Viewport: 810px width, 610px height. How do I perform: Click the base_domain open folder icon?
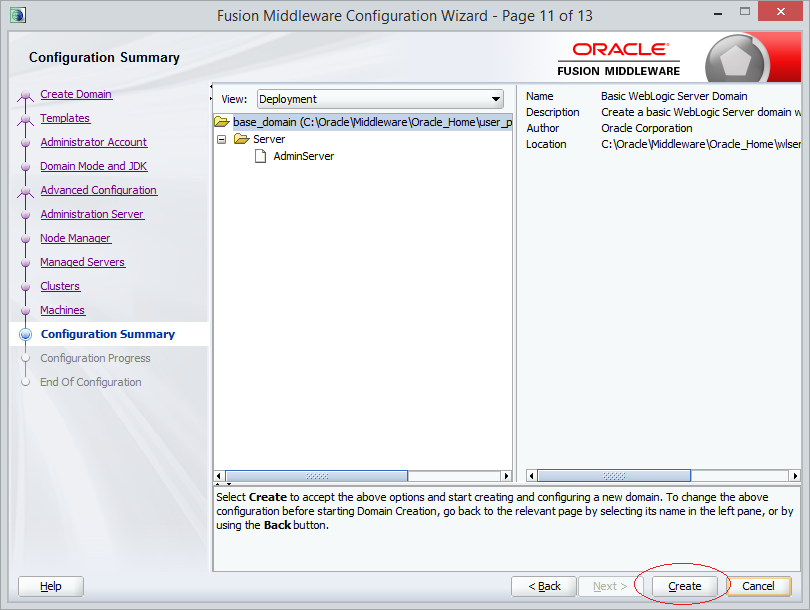tap(222, 122)
